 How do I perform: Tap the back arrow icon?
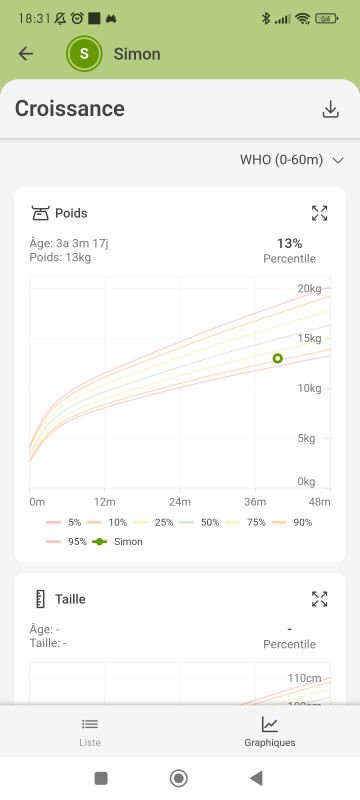[25, 54]
